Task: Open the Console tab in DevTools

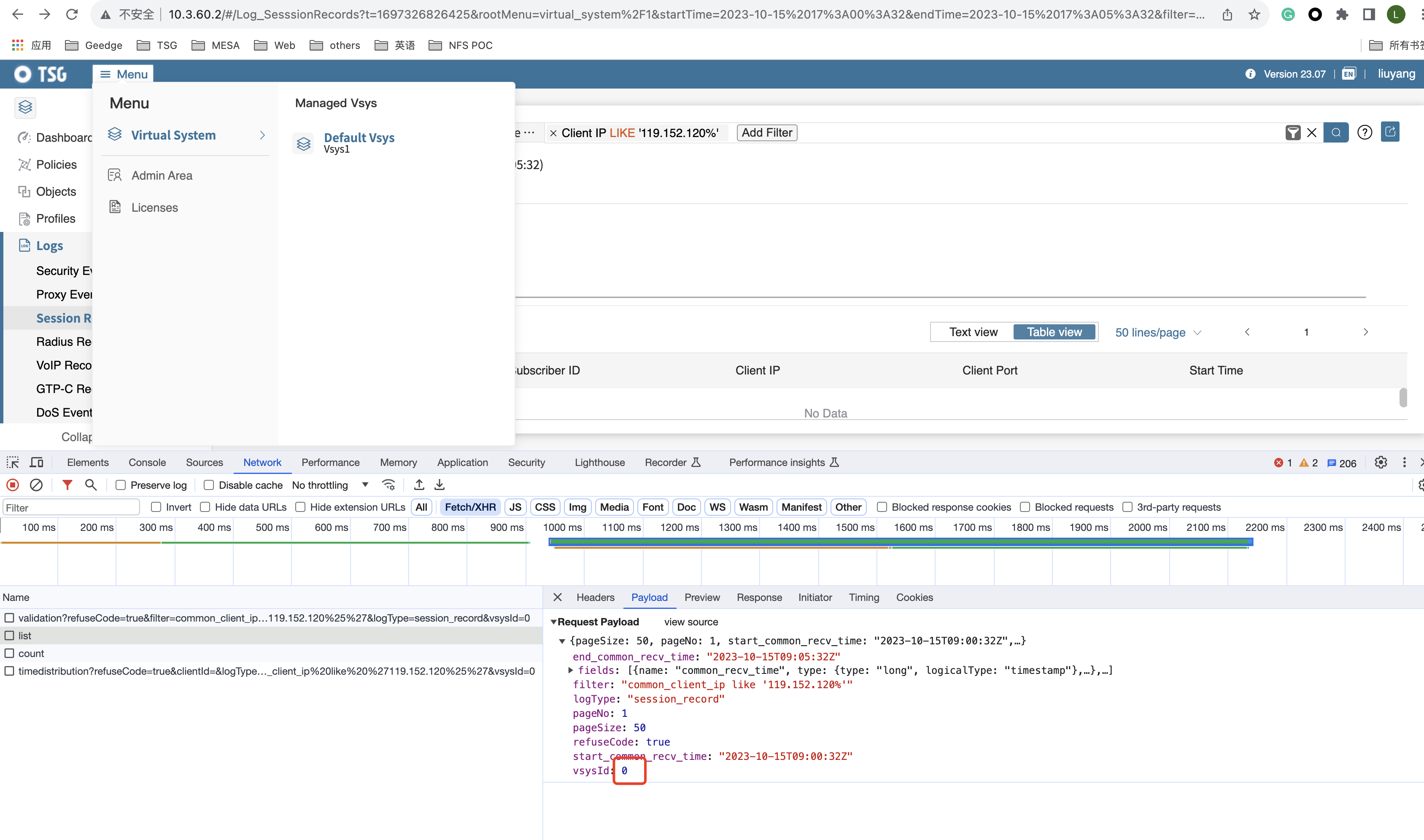Action: (147, 463)
